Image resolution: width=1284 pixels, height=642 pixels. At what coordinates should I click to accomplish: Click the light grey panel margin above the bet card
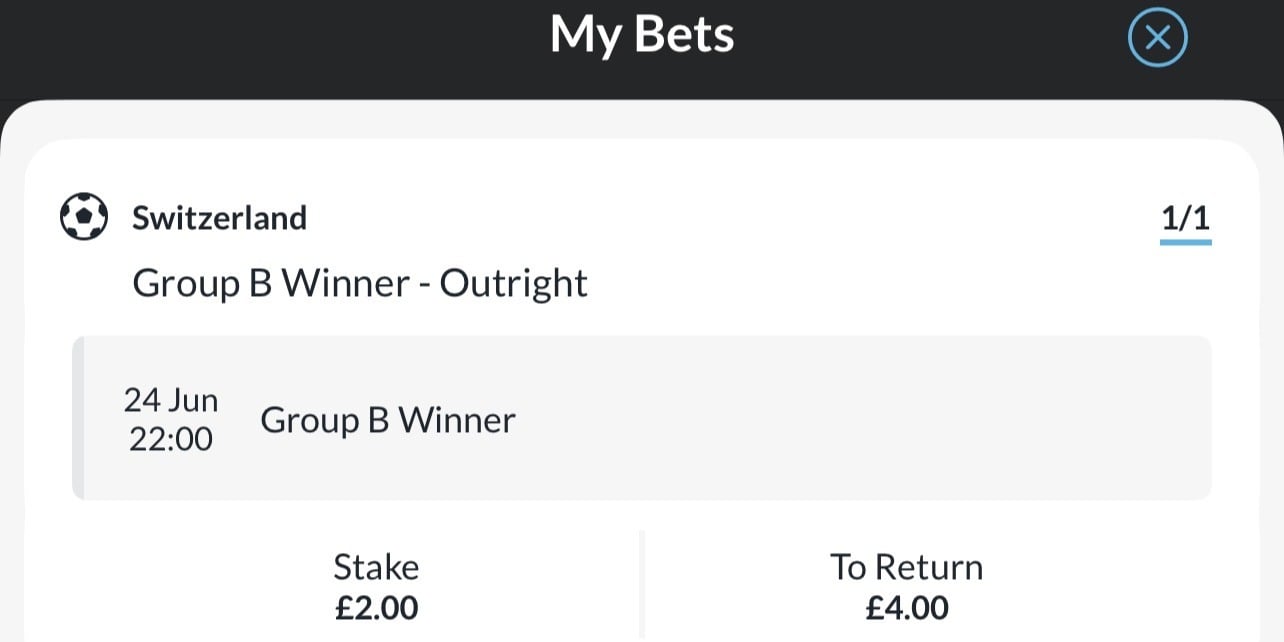pos(640,122)
